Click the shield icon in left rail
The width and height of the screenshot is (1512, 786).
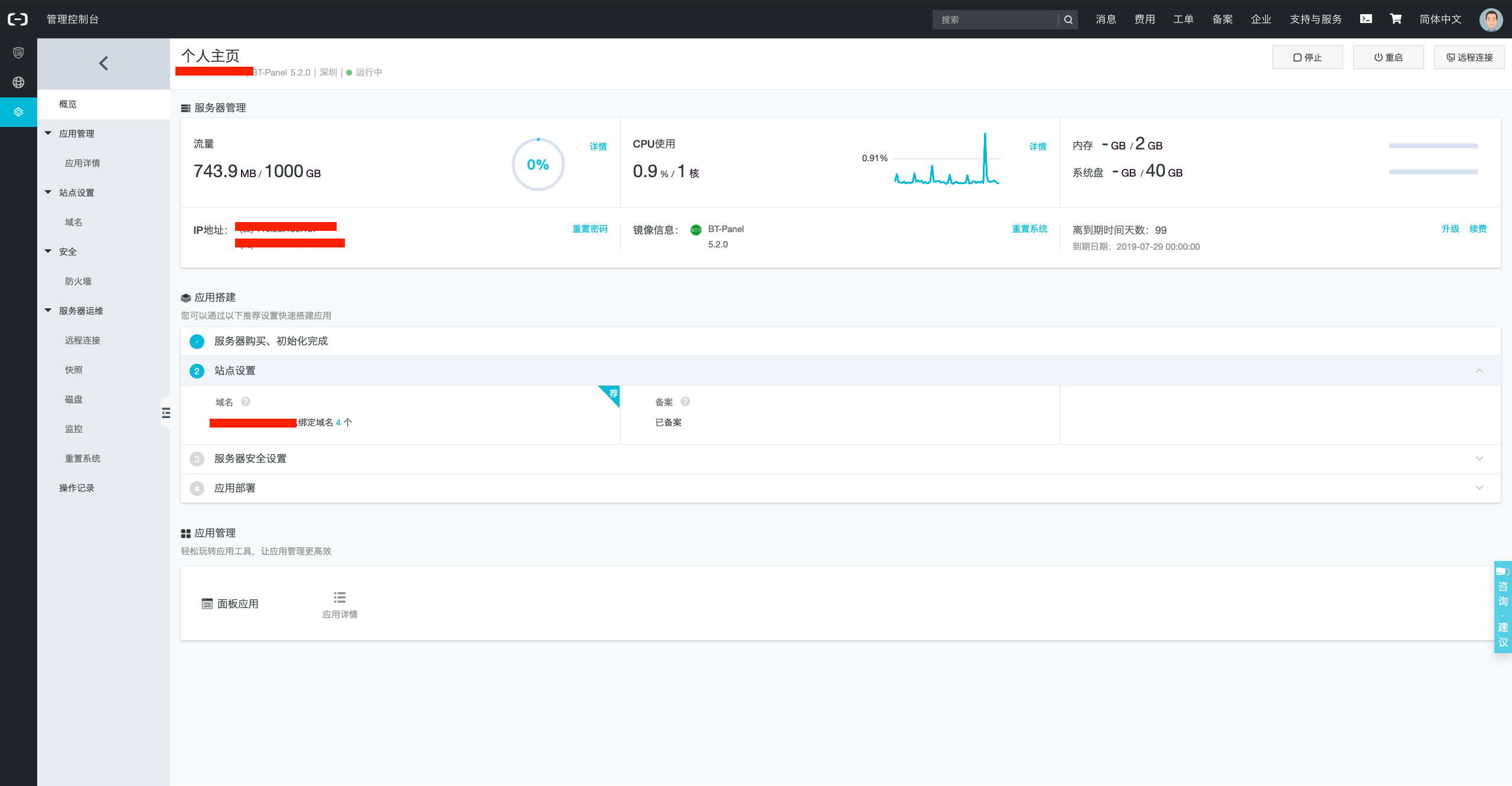pos(18,53)
